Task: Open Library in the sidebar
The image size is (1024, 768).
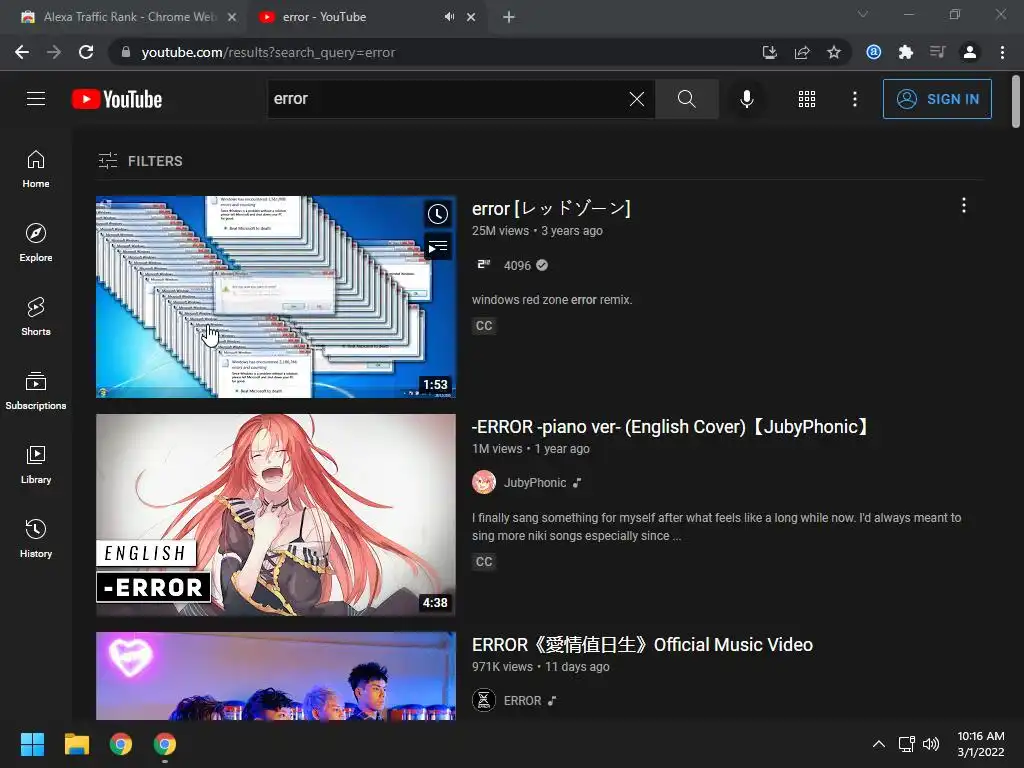Action: (x=36, y=465)
